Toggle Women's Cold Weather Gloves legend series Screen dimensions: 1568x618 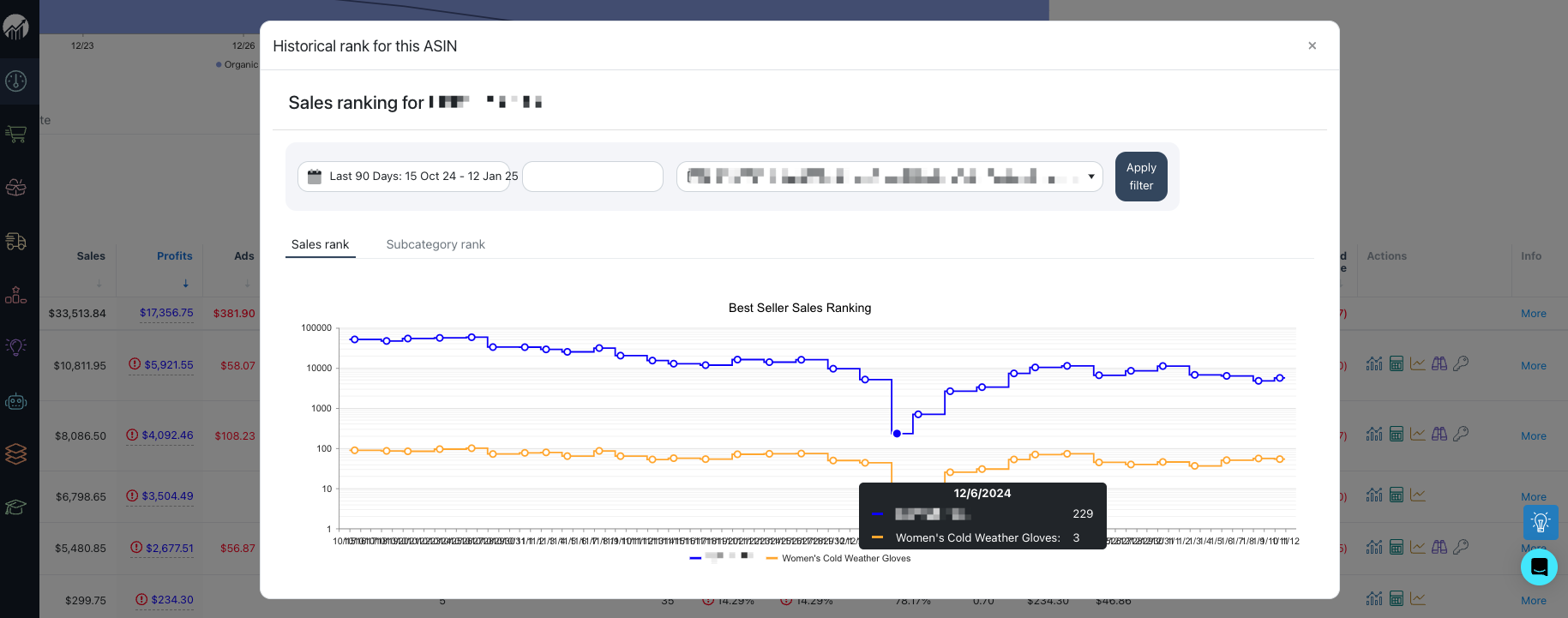pos(838,559)
